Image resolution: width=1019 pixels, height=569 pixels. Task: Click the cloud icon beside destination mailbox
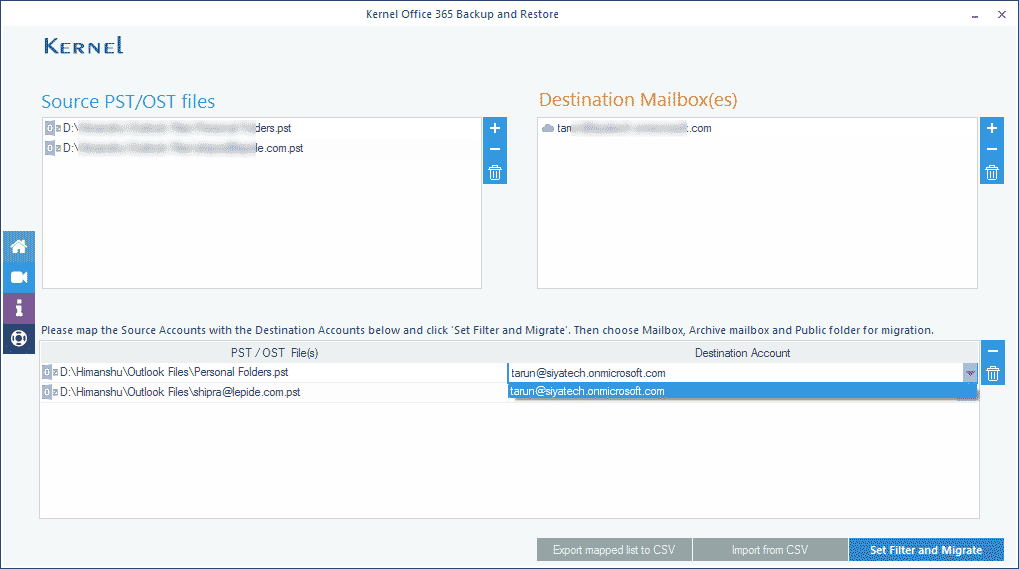point(548,128)
